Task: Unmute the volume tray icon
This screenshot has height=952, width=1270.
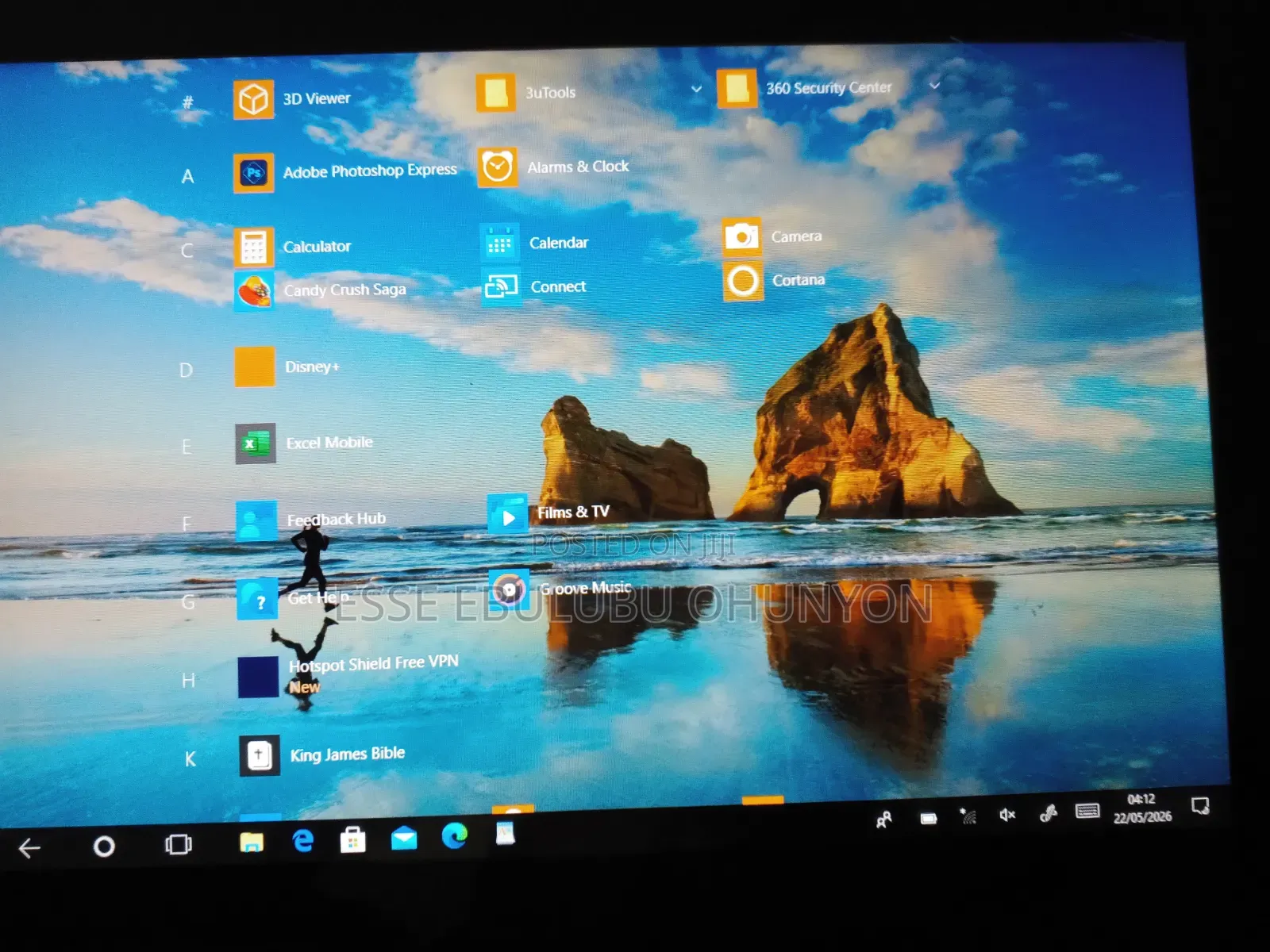Action: (1007, 814)
